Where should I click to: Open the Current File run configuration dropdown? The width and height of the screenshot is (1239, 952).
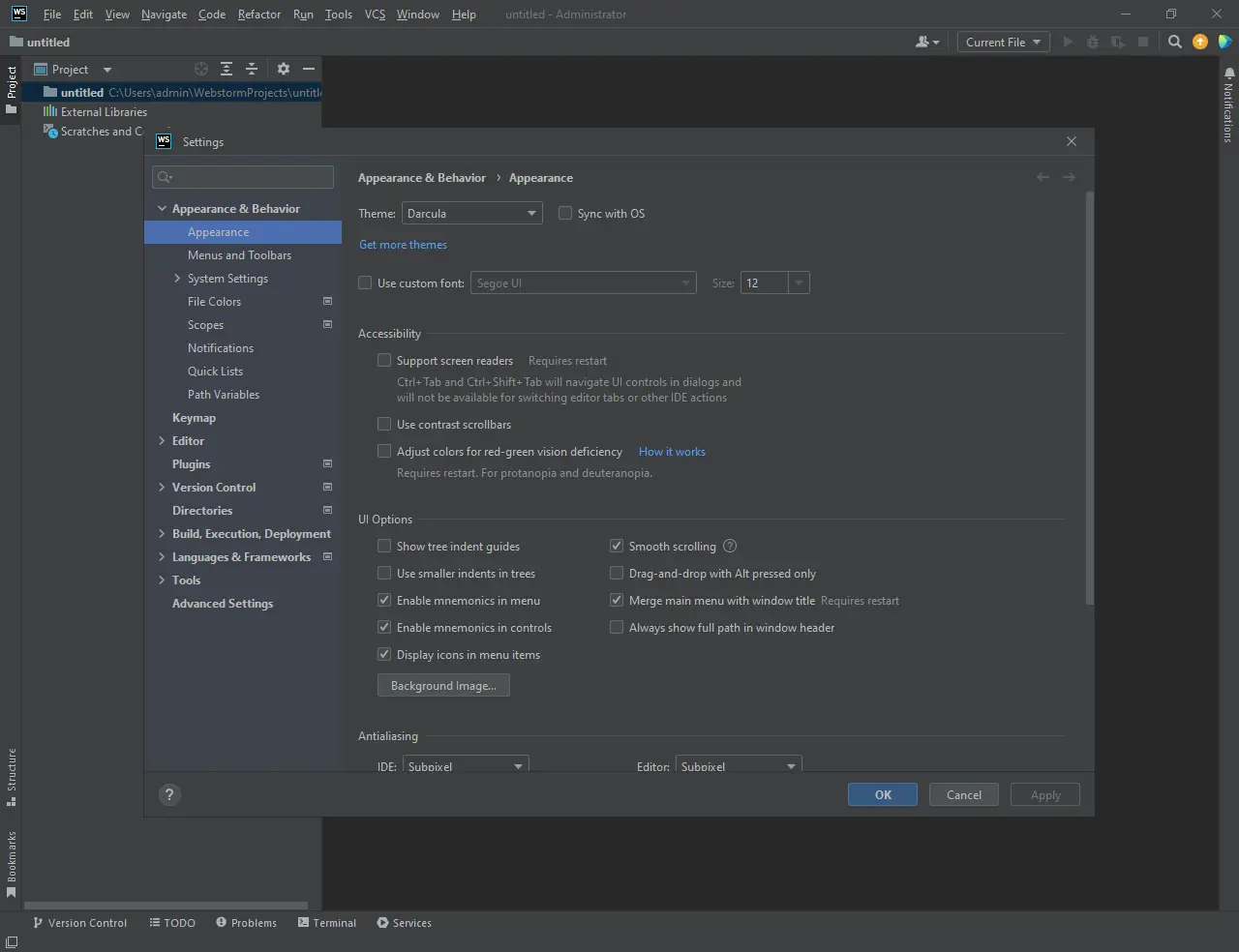[x=1003, y=42]
